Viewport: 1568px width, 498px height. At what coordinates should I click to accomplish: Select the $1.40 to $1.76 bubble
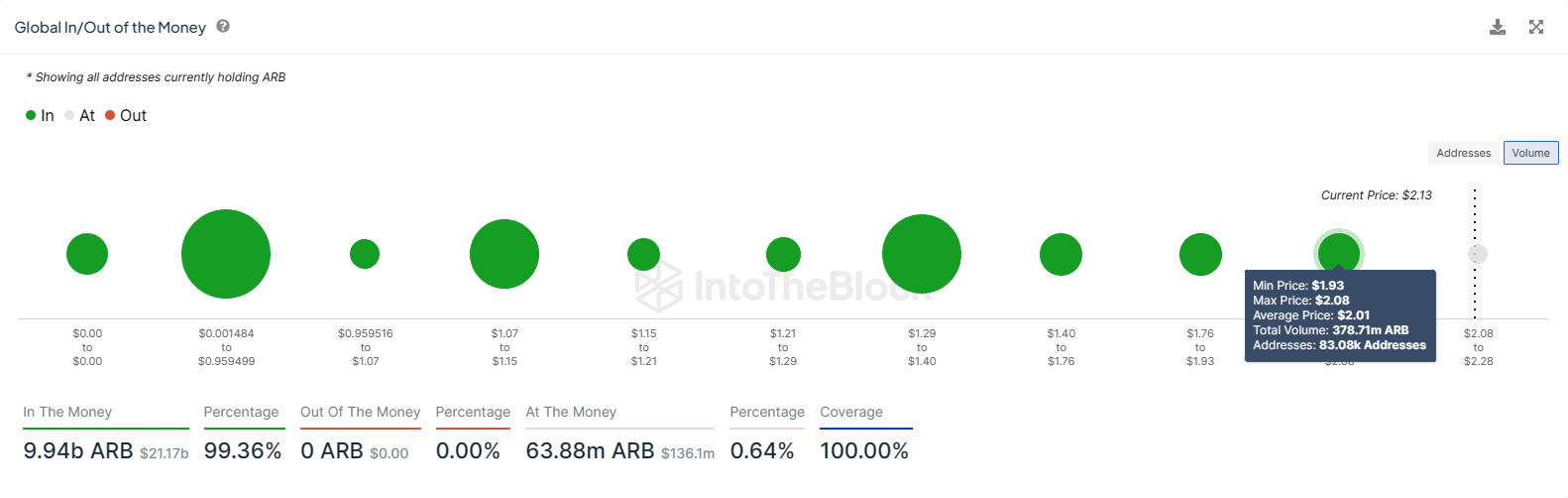point(1061,254)
